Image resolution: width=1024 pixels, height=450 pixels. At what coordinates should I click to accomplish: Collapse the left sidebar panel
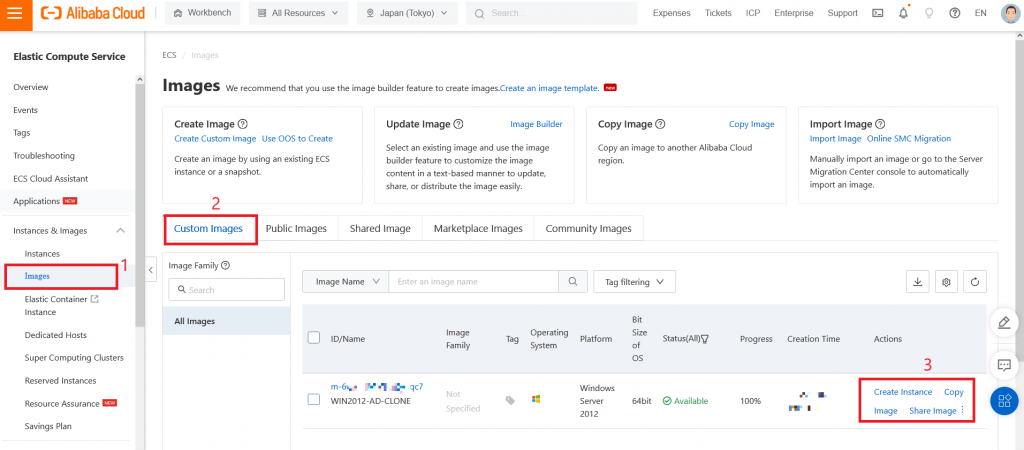[x=151, y=270]
